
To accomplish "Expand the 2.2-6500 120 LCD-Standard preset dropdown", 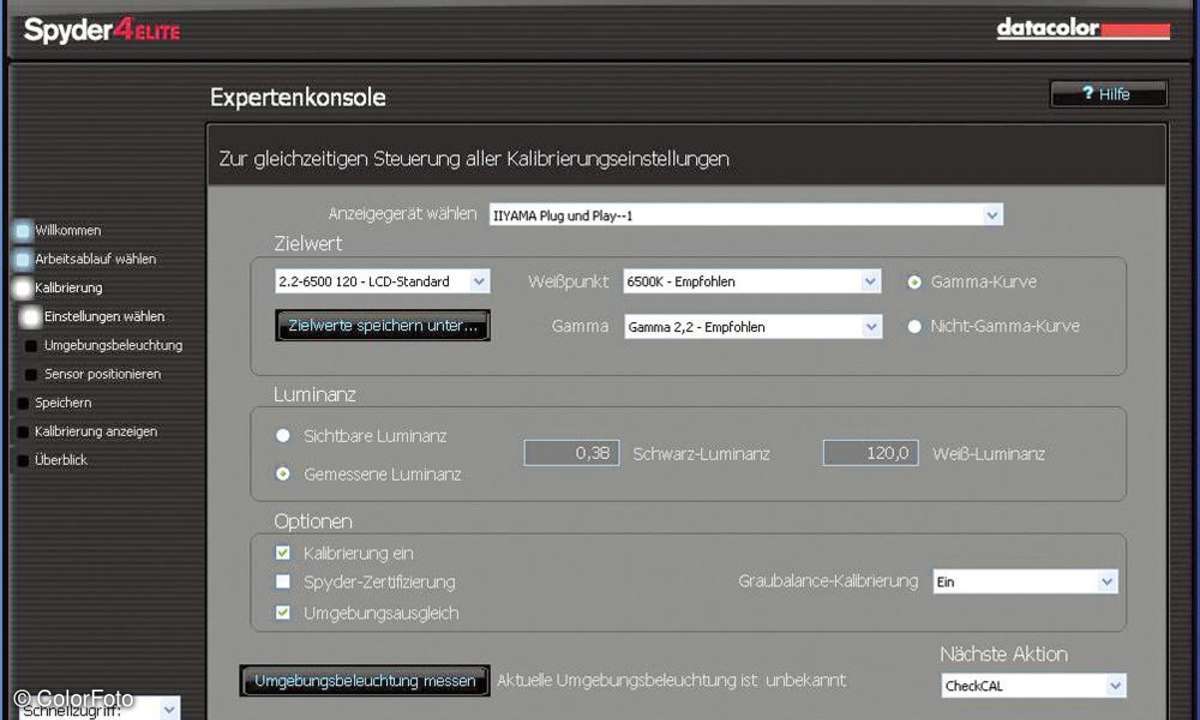I will (x=382, y=282).
